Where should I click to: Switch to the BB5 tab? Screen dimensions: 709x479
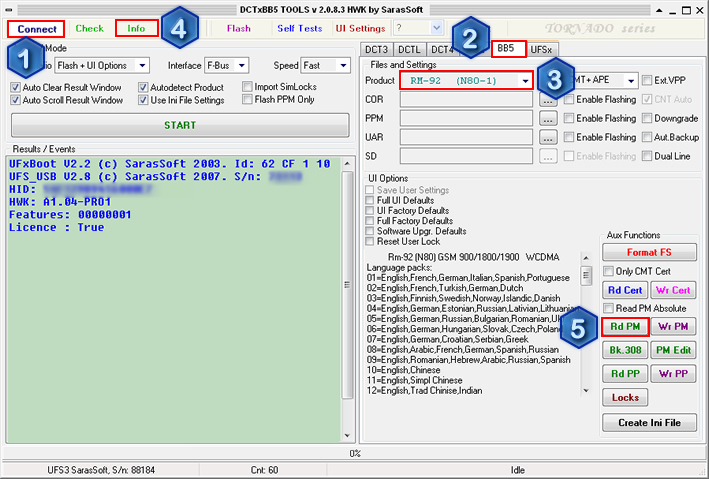tap(508, 48)
